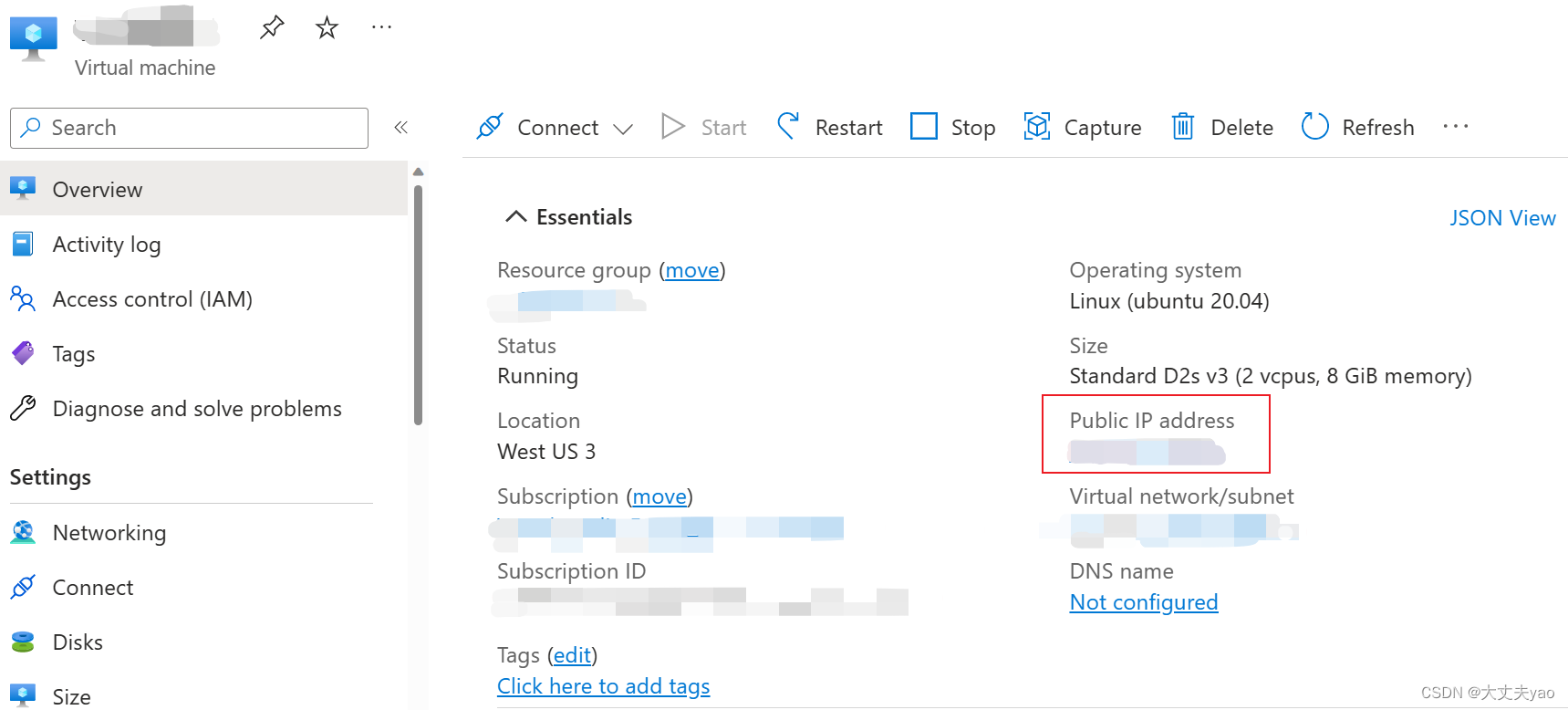Click move link next to Resource group
This screenshot has height=710, width=1568.
(x=692, y=270)
